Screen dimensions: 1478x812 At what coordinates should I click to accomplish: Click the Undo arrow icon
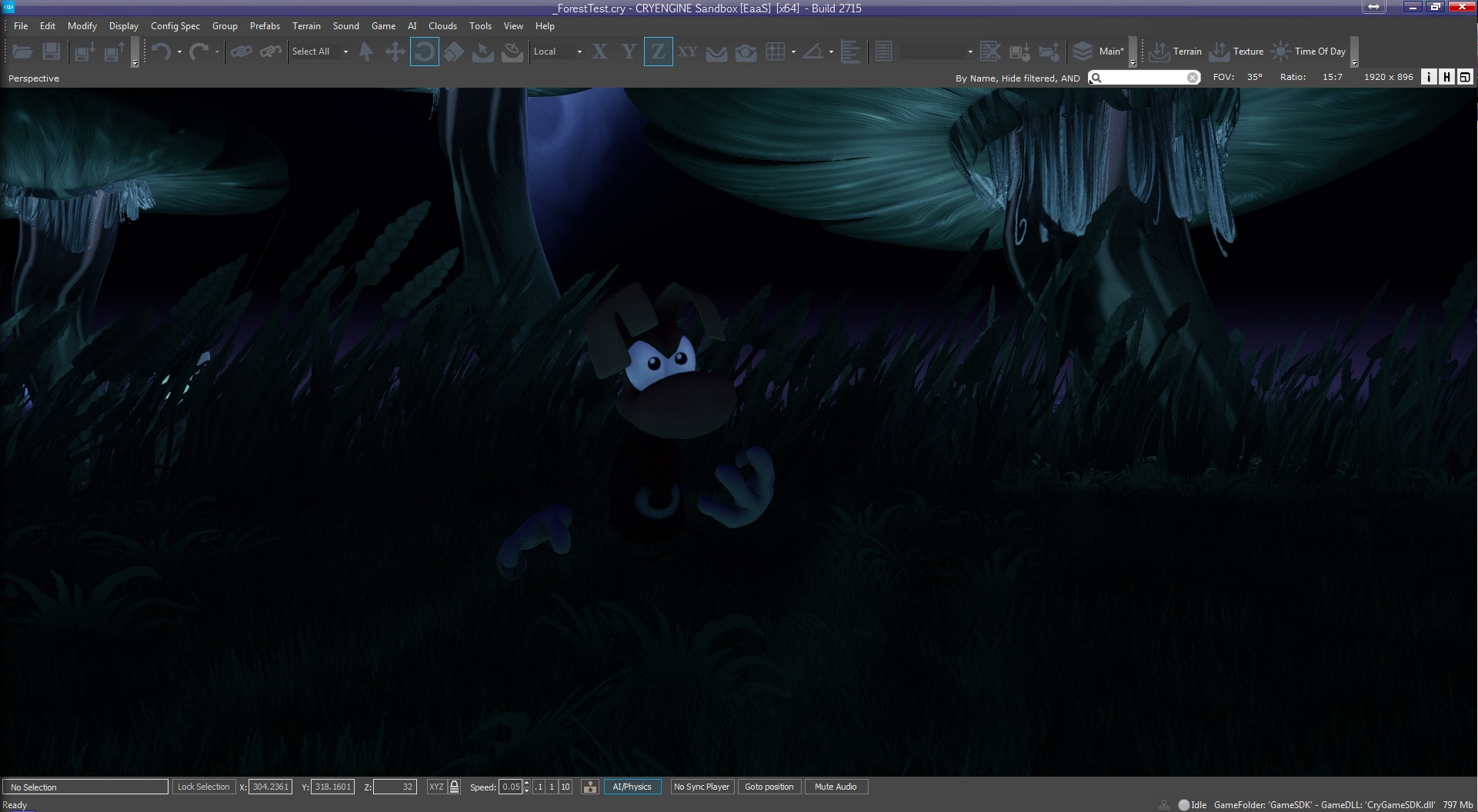161,52
